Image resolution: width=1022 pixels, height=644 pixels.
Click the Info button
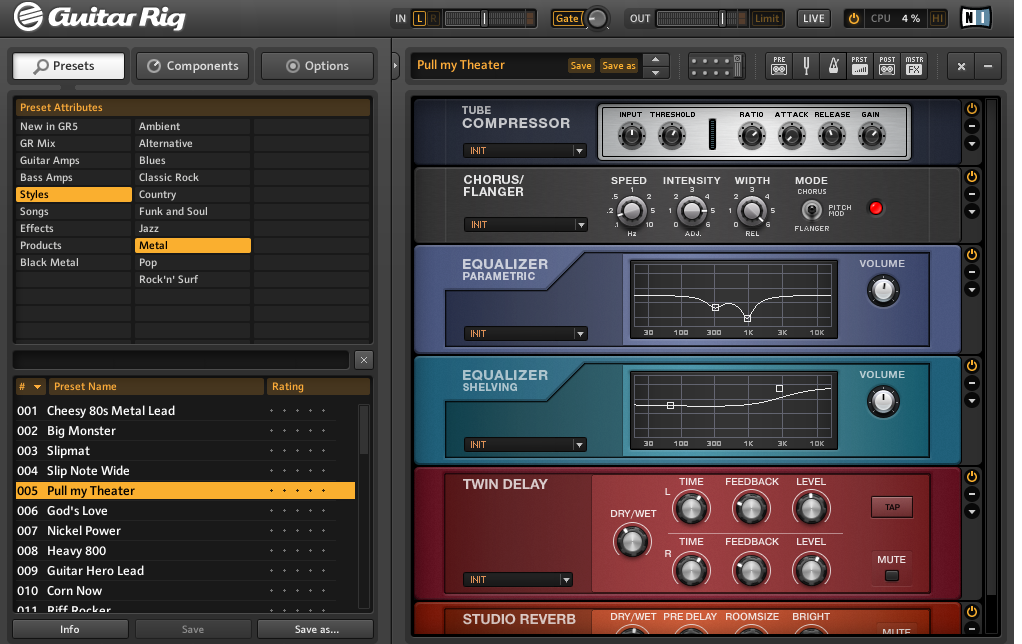point(70,629)
